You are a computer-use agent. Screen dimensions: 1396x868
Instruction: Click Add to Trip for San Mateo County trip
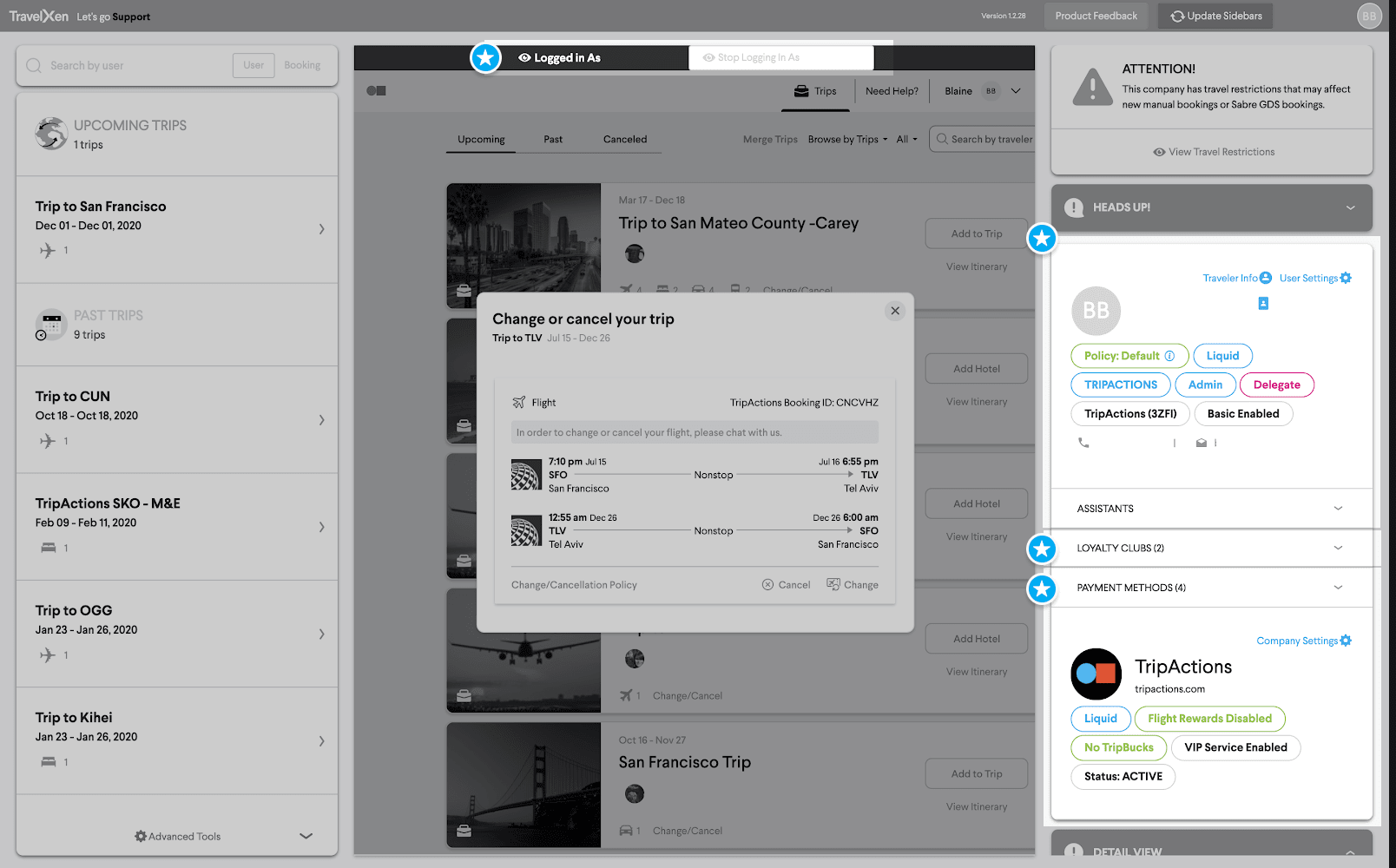(977, 233)
